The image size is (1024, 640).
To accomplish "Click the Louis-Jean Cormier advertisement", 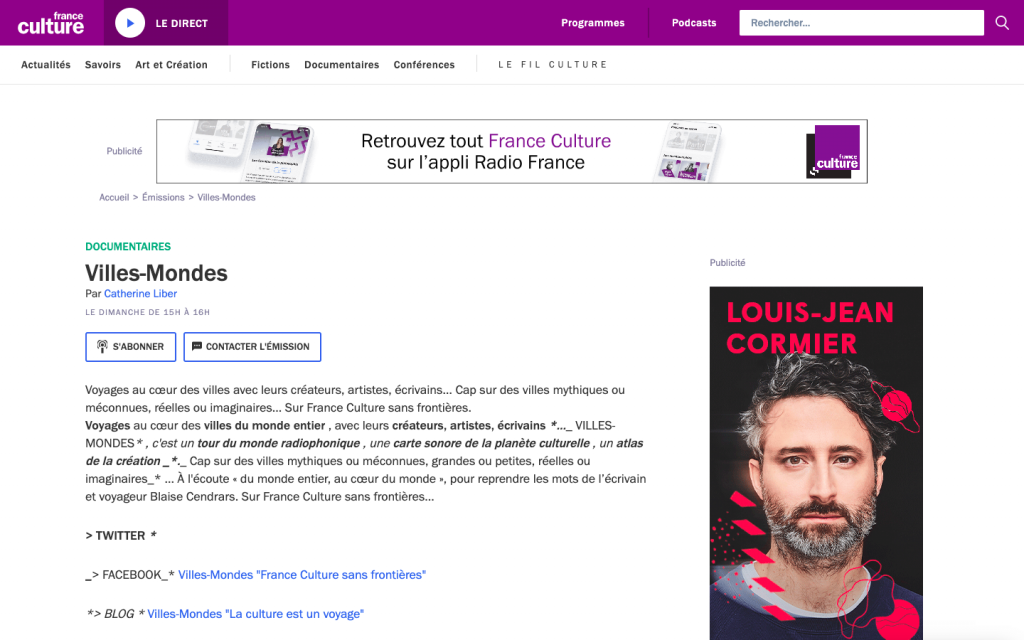I will pyautogui.click(x=816, y=463).
